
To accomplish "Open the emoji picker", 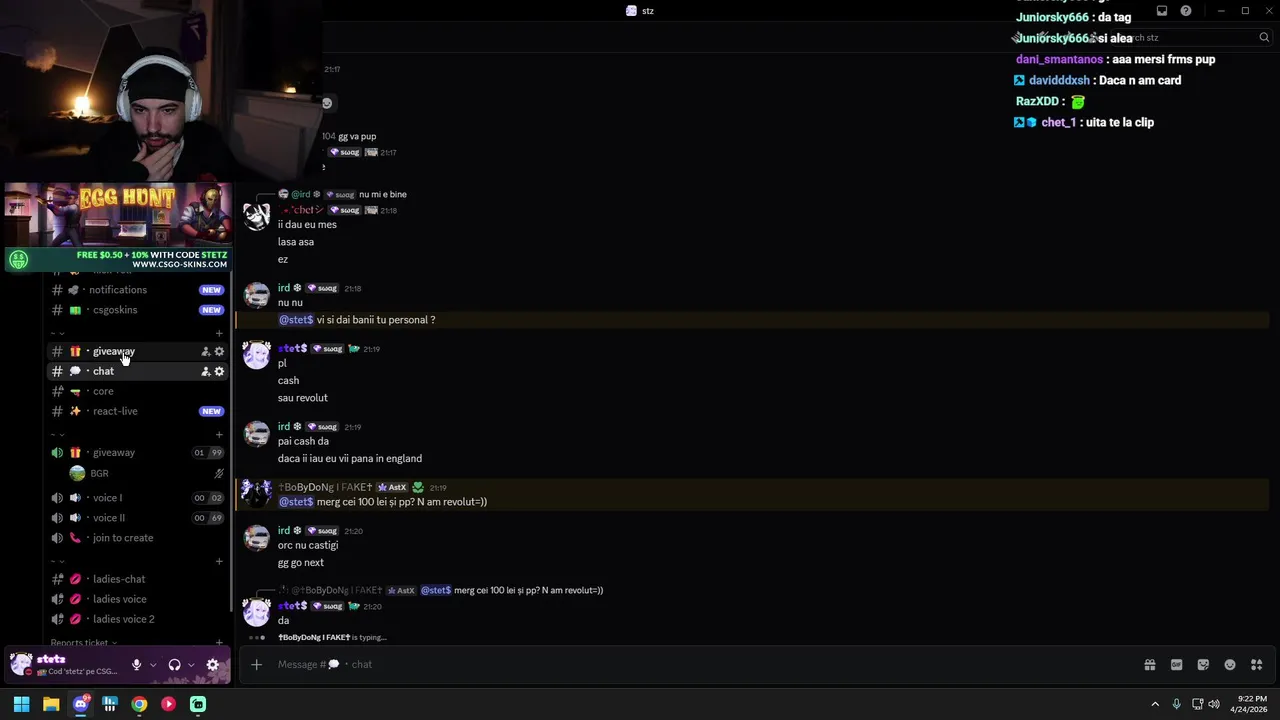I will [x=1230, y=665].
